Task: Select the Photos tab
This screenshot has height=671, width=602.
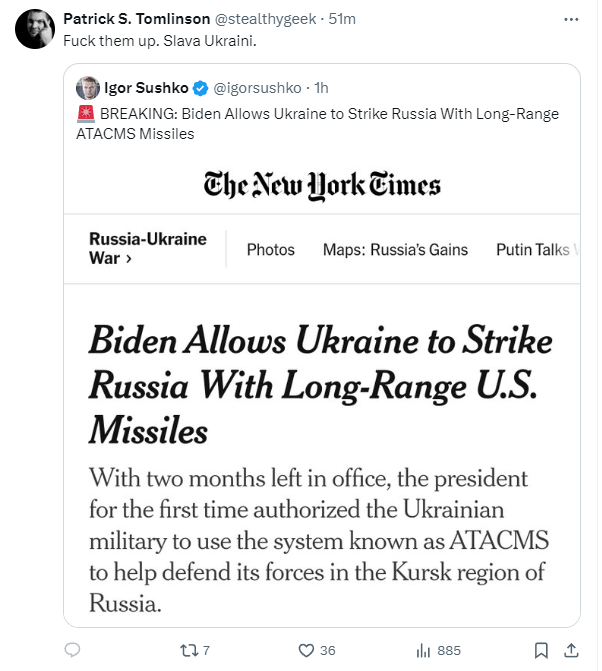Action: coord(271,249)
